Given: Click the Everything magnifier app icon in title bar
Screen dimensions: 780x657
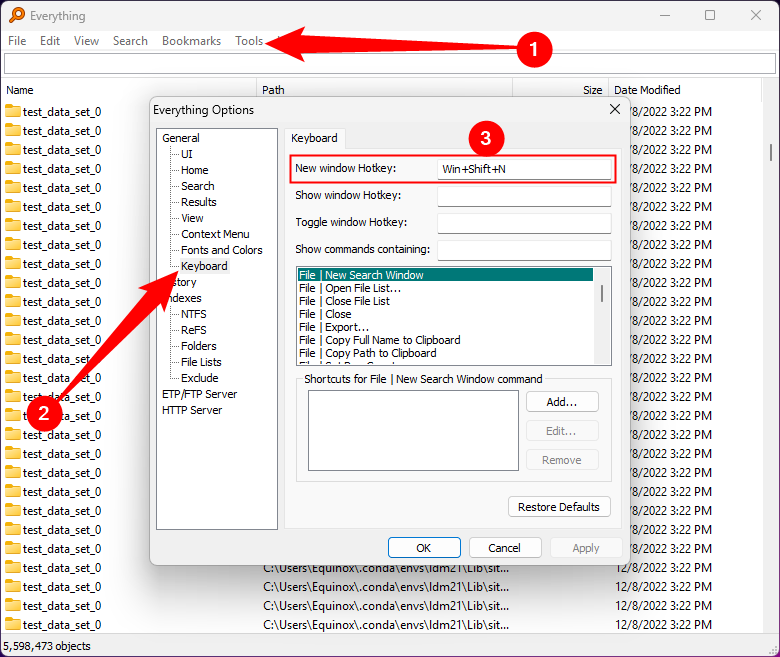Looking at the screenshot, I should (x=15, y=15).
